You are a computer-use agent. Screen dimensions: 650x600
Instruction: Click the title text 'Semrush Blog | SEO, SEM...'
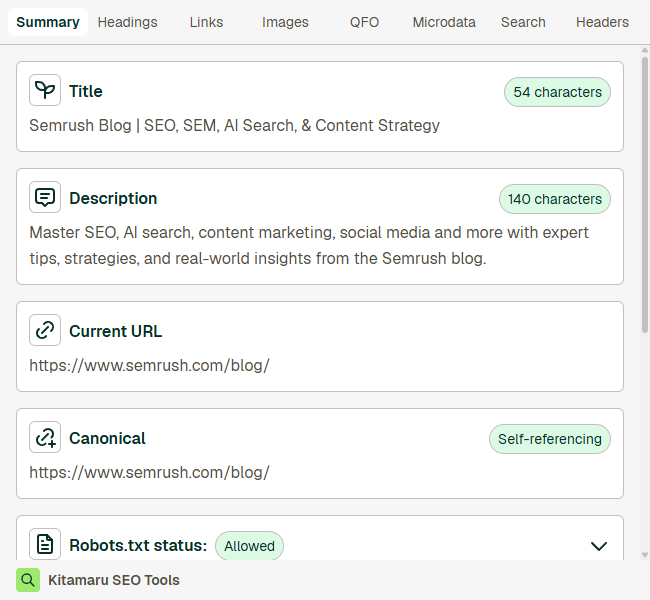(234, 125)
